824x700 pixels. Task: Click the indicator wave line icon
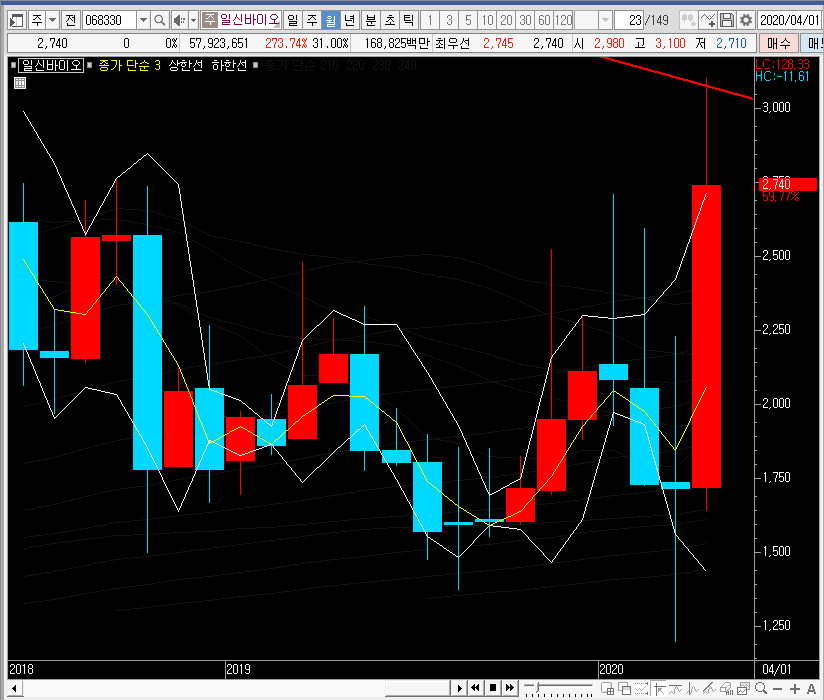675,688
